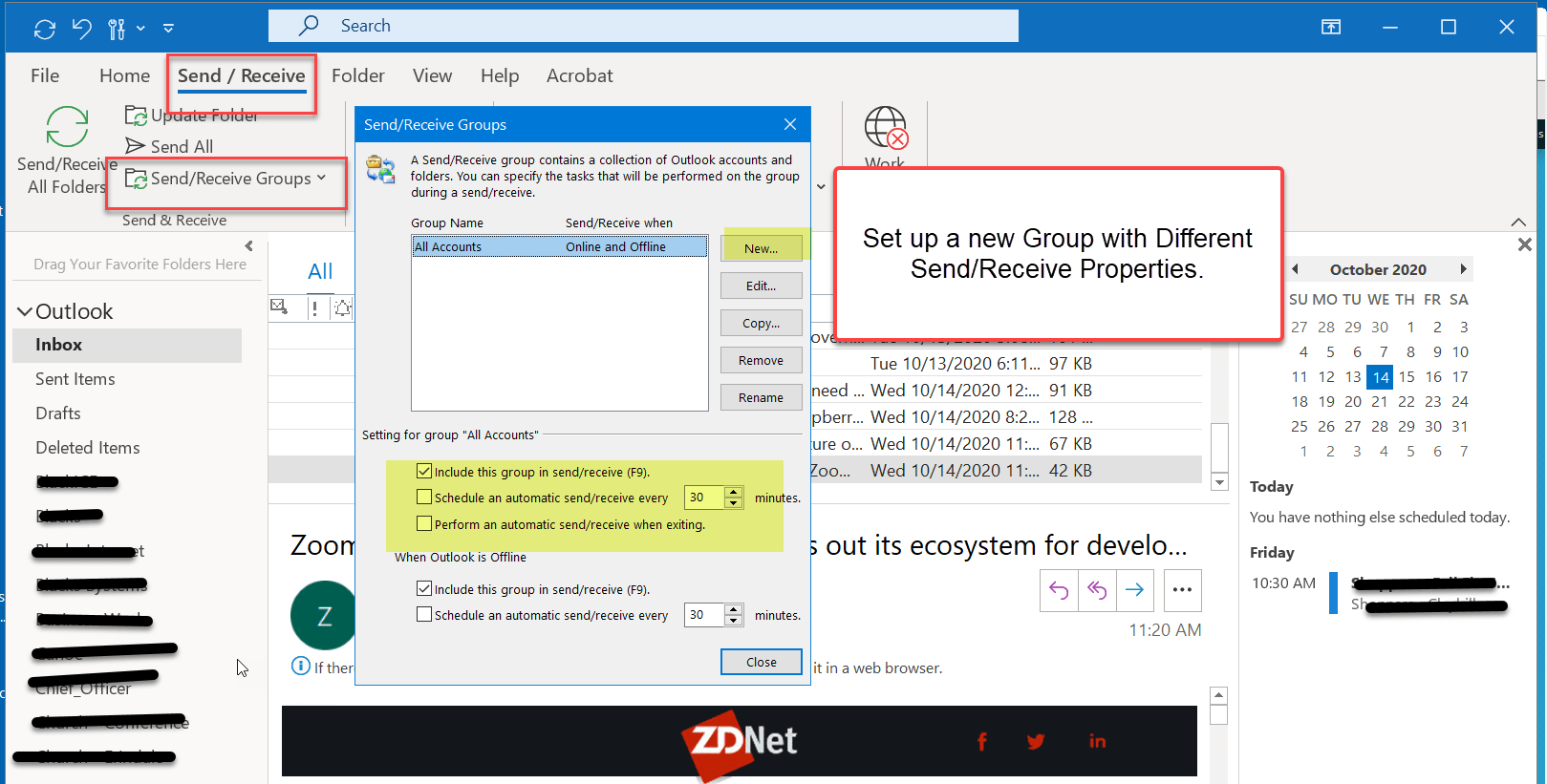Click the importance column header icon

[x=314, y=307]
